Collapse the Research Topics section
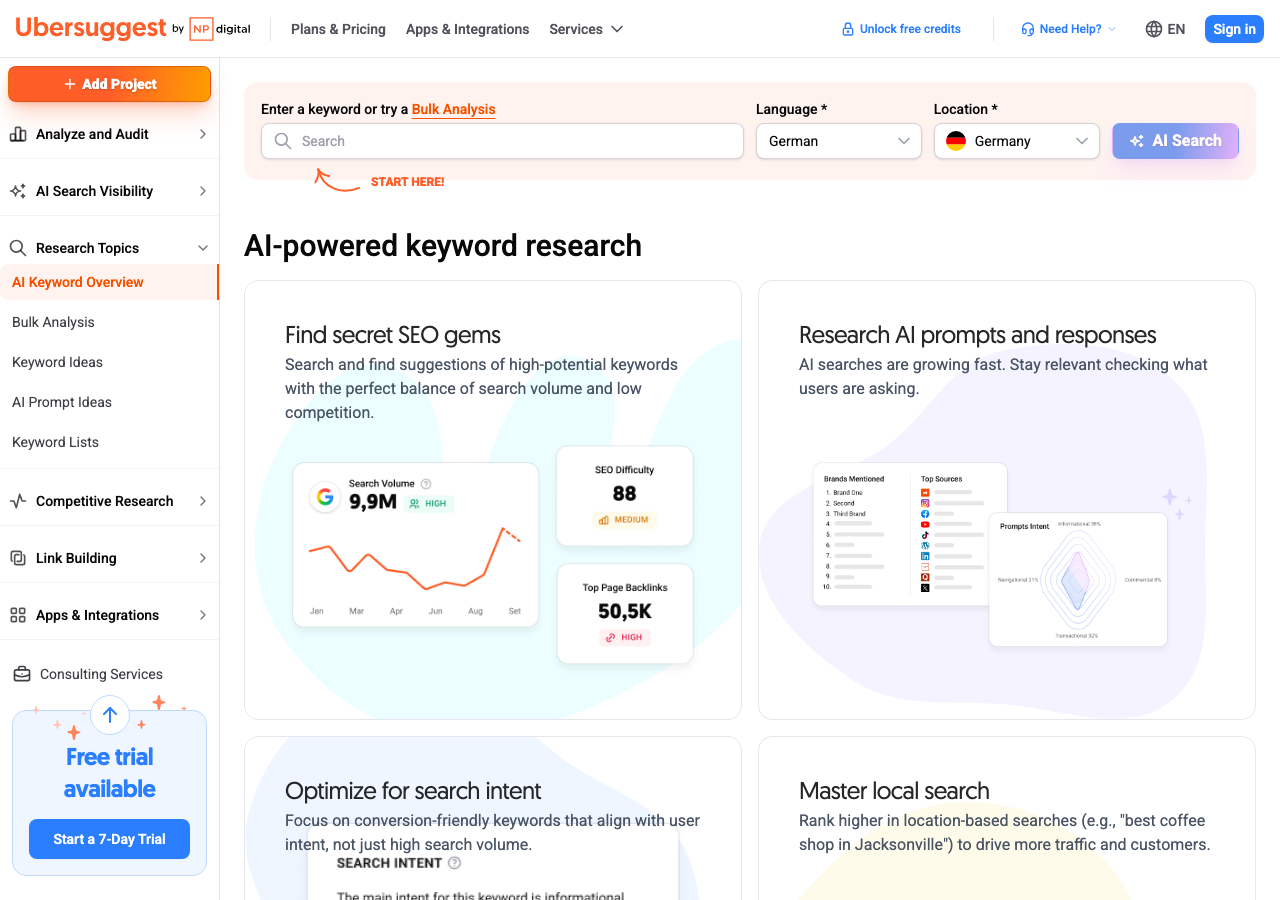Image resolution: width=1280 pixels, height=900 pixels. tap(203, 248)
